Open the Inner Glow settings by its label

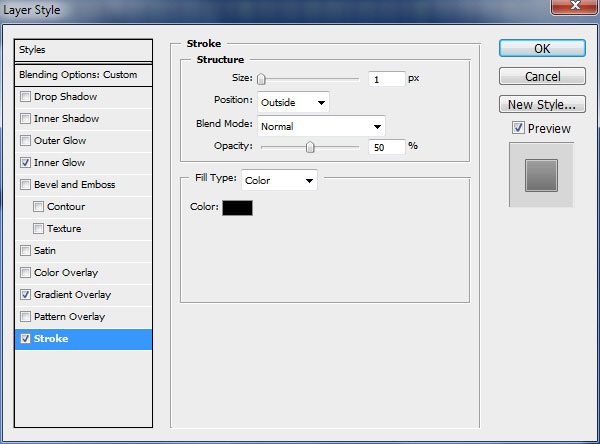[x=59, y=163]
